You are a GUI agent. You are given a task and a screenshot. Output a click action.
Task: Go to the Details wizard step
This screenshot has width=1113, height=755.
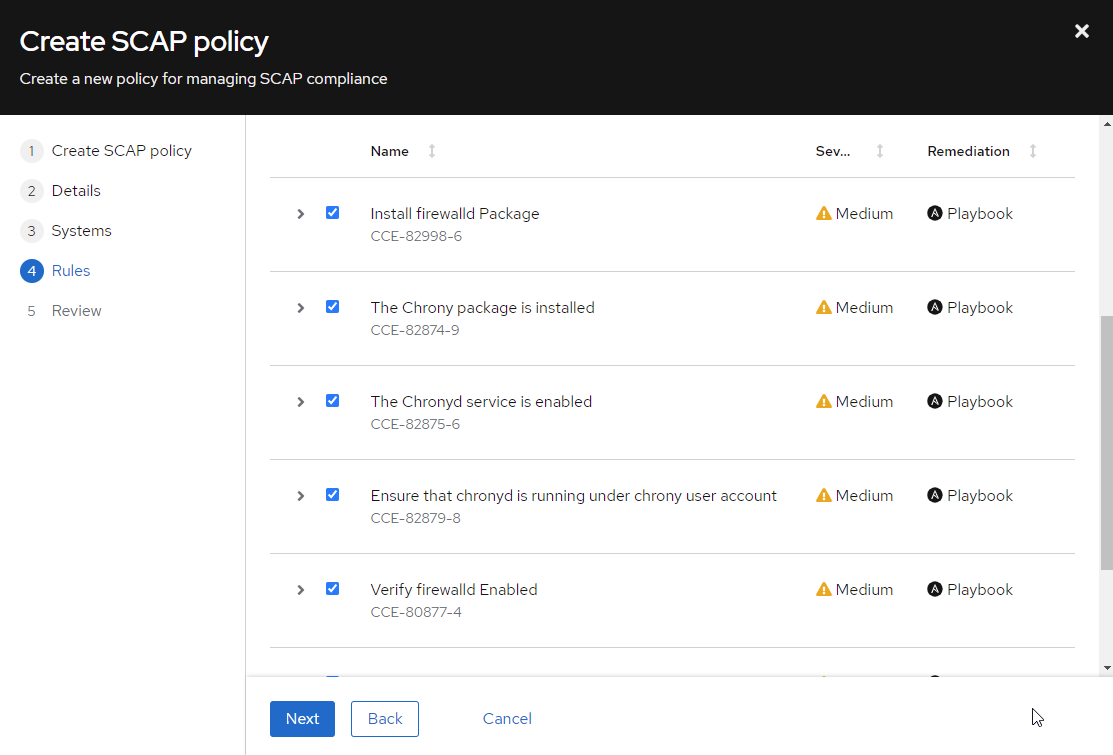click(75, 191)
